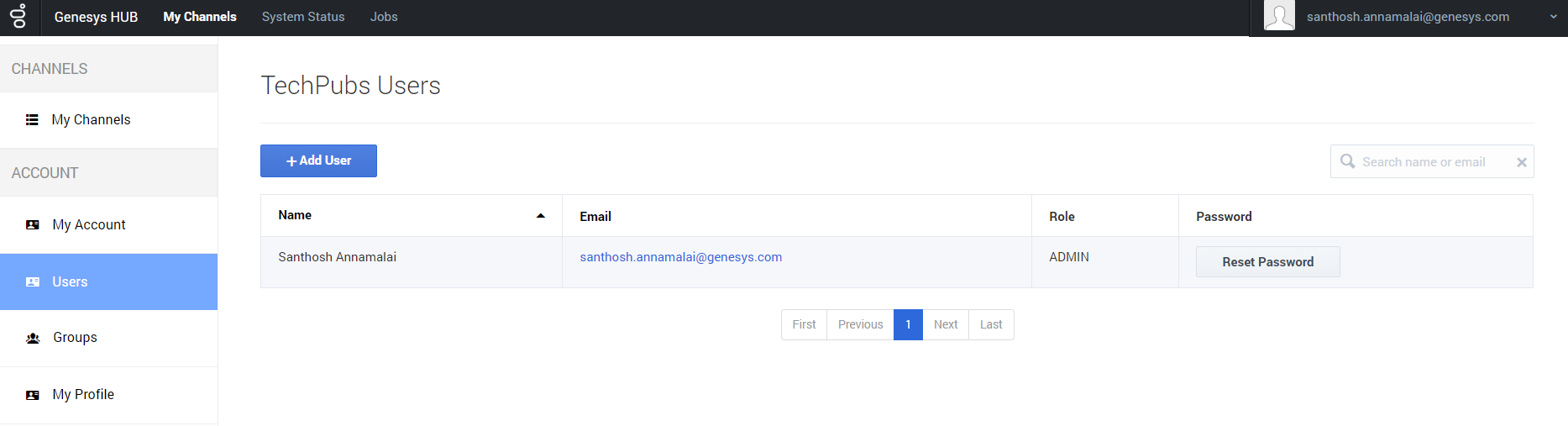1568x426 pixels.
Task: Select the Users sidebar item
Action: [108, 281]
